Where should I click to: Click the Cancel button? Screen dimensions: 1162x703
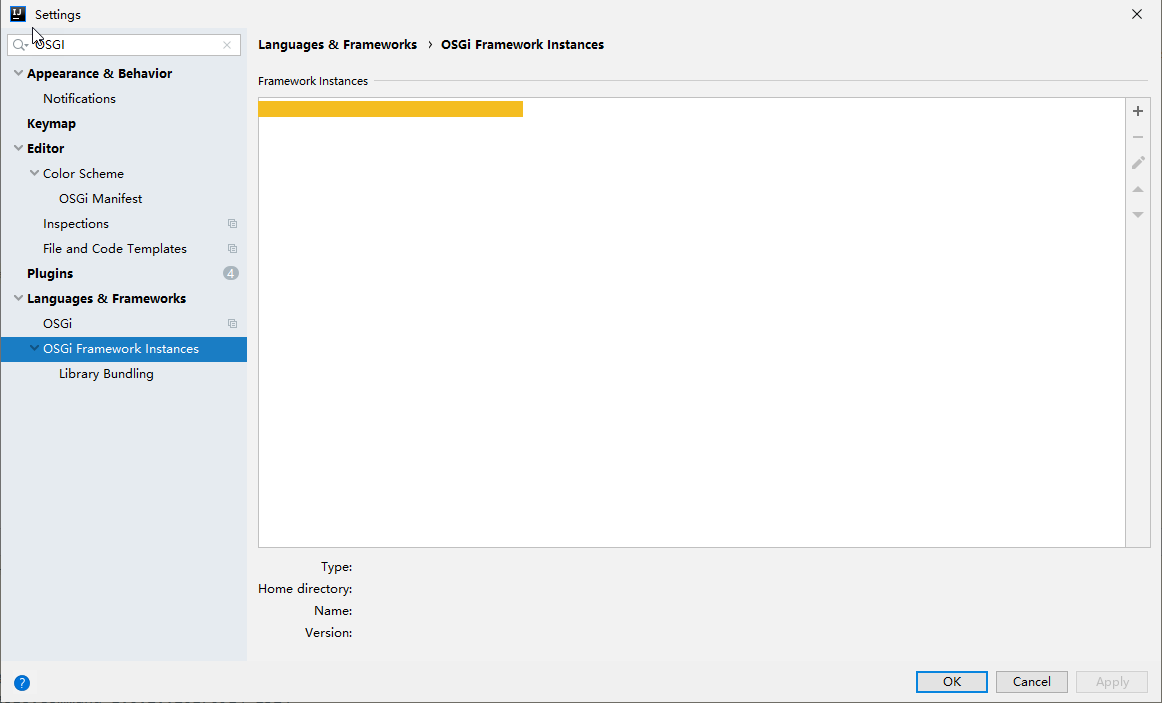click(x=1032, y=682)
